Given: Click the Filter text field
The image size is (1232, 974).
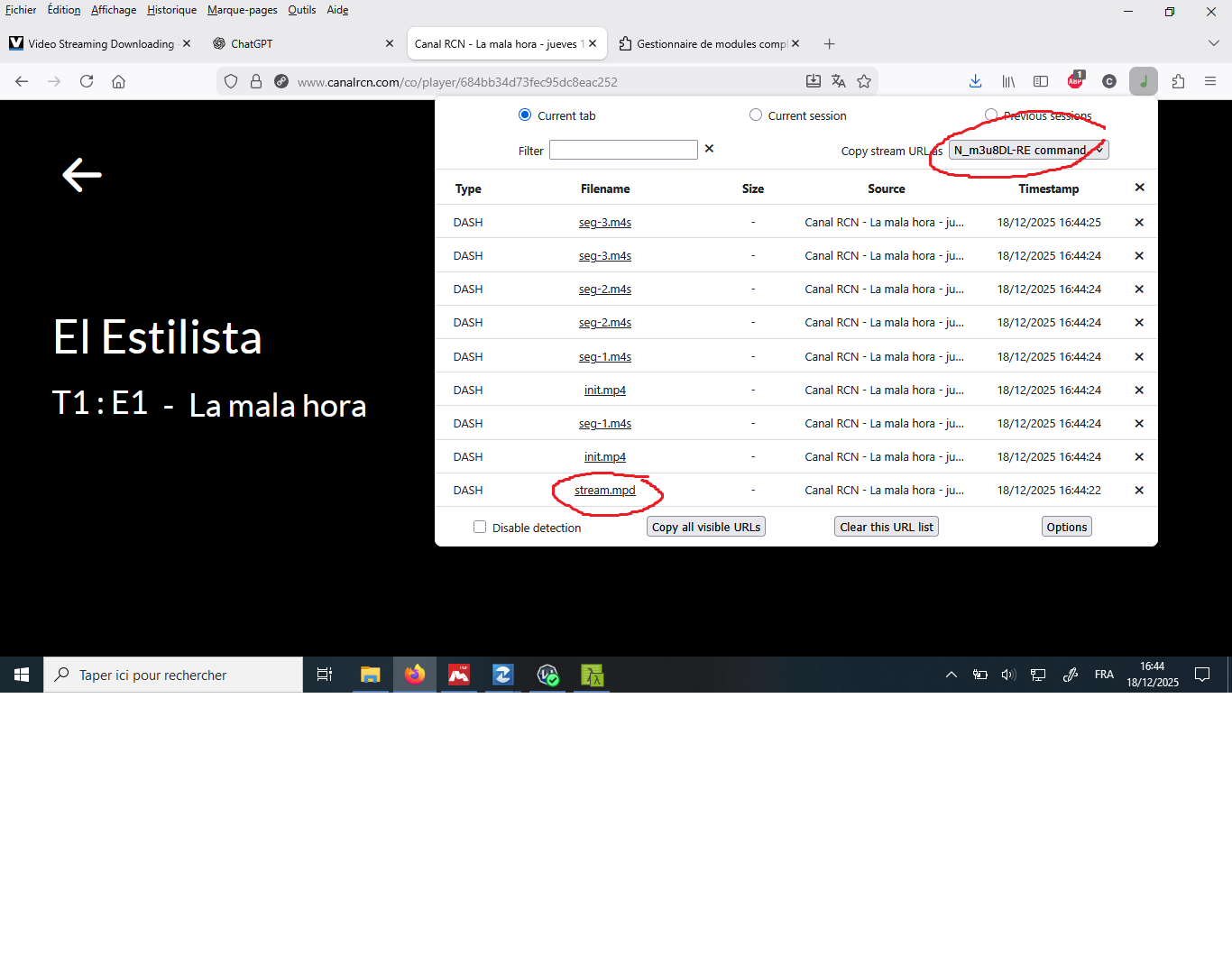Looking at the screenshot, I should tap(623, 150).
